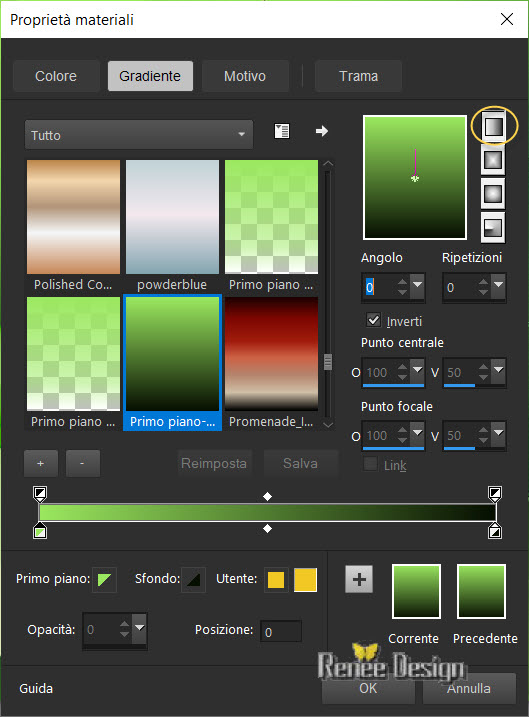This screenshot has width=529, height=717.
Task: Click the upper midpoint diamond marker
Action: point(267,496)
